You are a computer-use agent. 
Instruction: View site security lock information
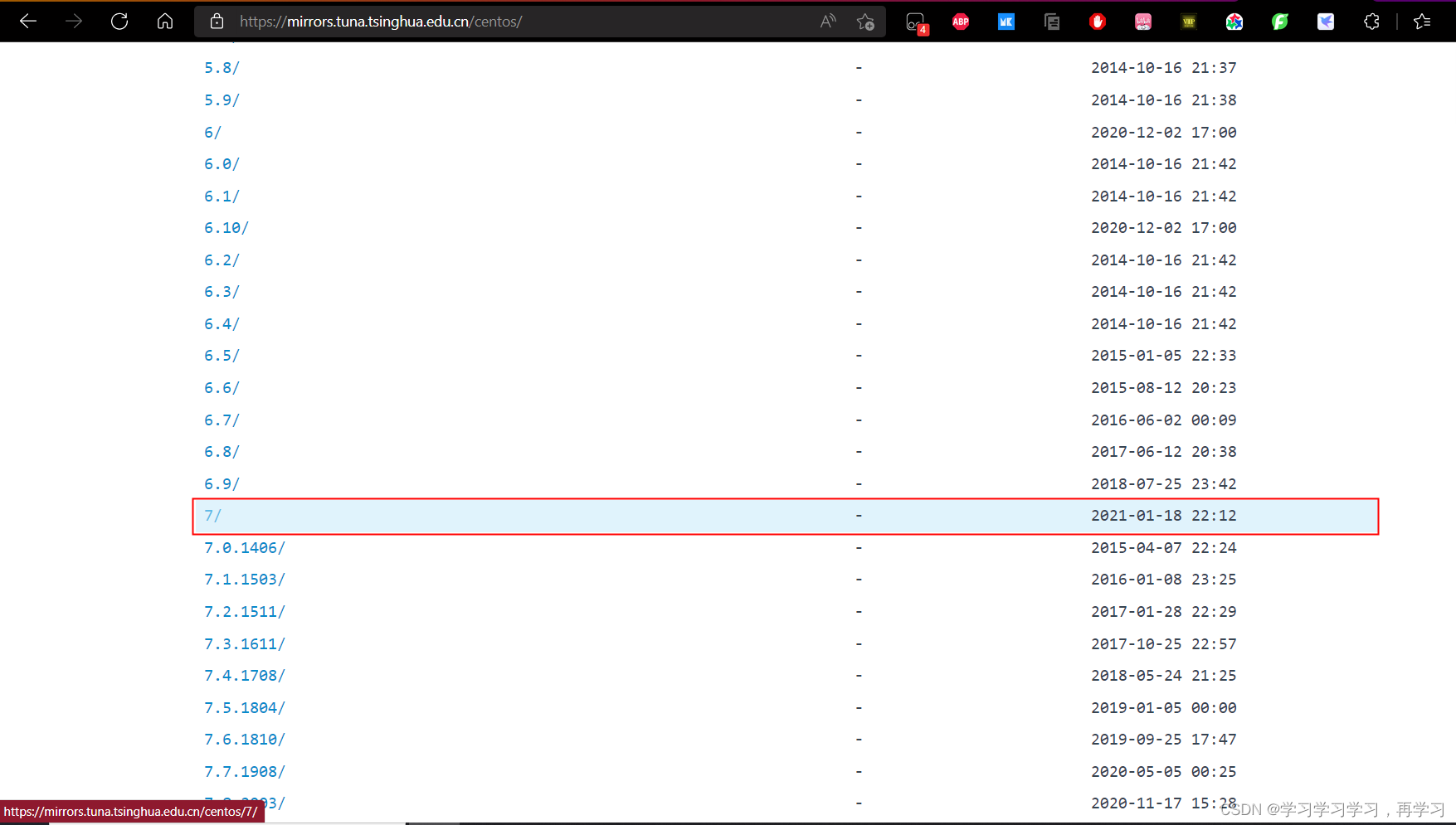tap(217, 22)
